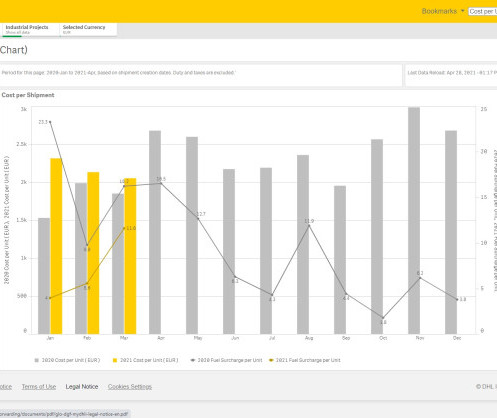The height and width of the screenshot is (418, 497).
Task: Click the Aug label on the x-axis
Action: click(x=309, y=338)
